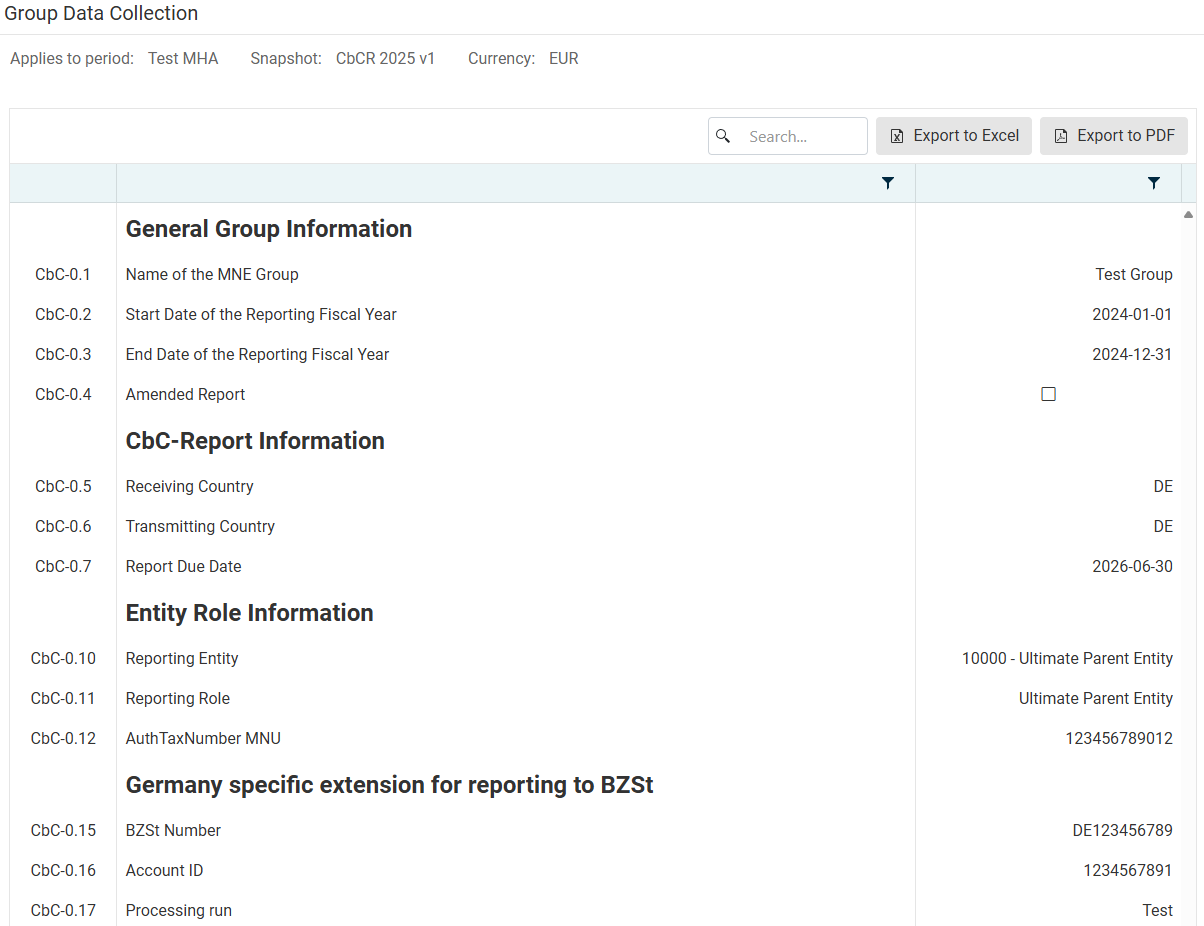Select the Reporting Entity value cell
This screenshot has height=926, width=1204.
[1067, 658]
